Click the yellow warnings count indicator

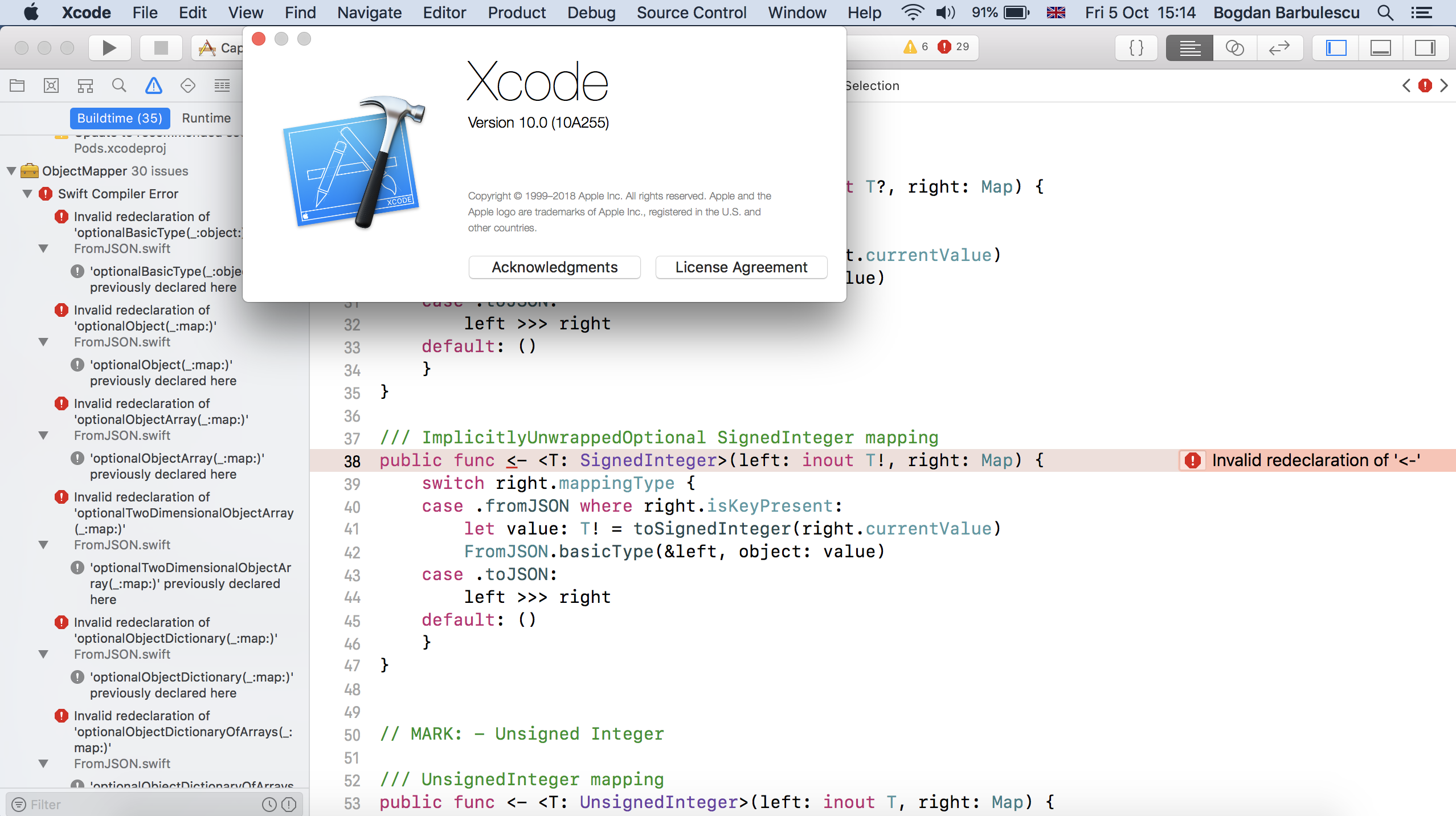(x=916, y=47)
